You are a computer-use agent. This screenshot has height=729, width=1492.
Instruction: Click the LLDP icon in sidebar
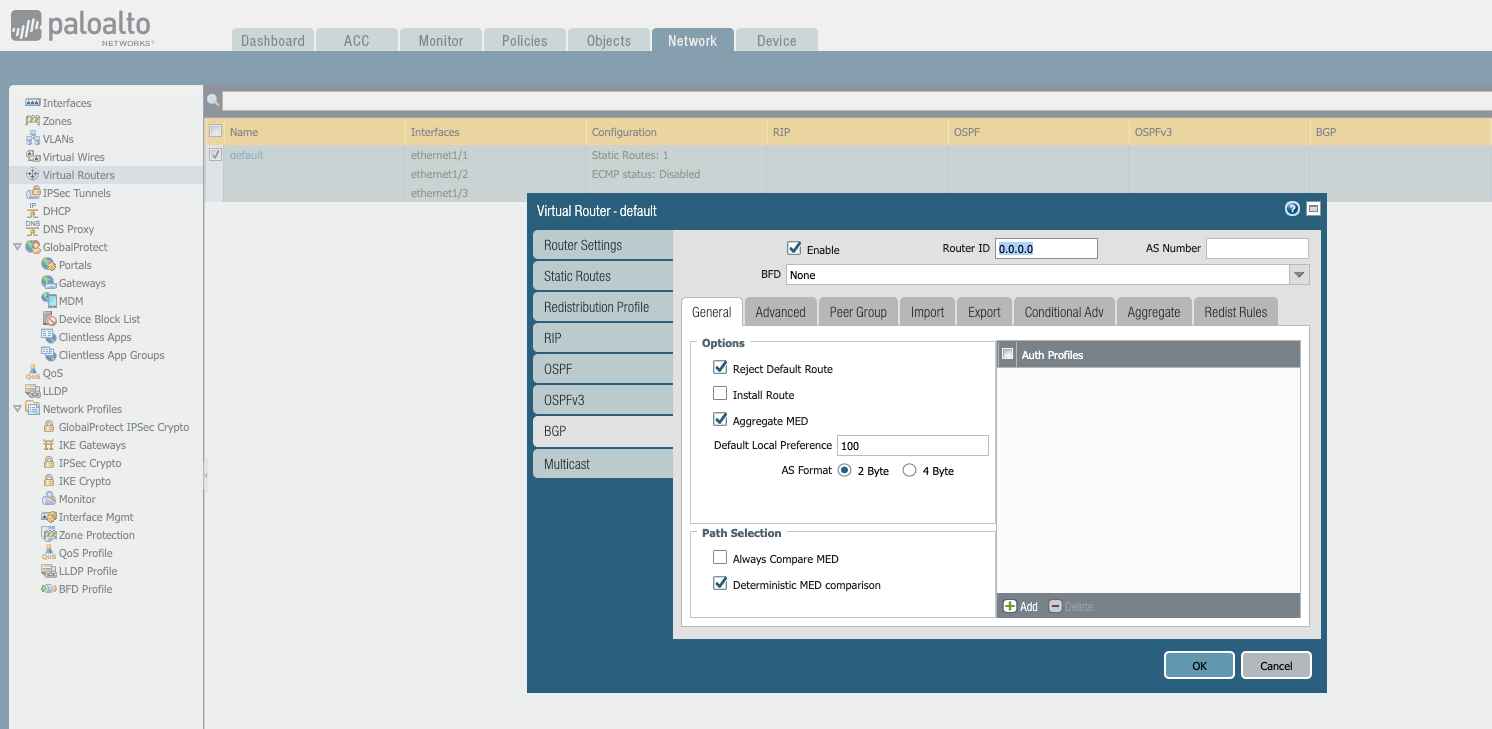[33, 391]
